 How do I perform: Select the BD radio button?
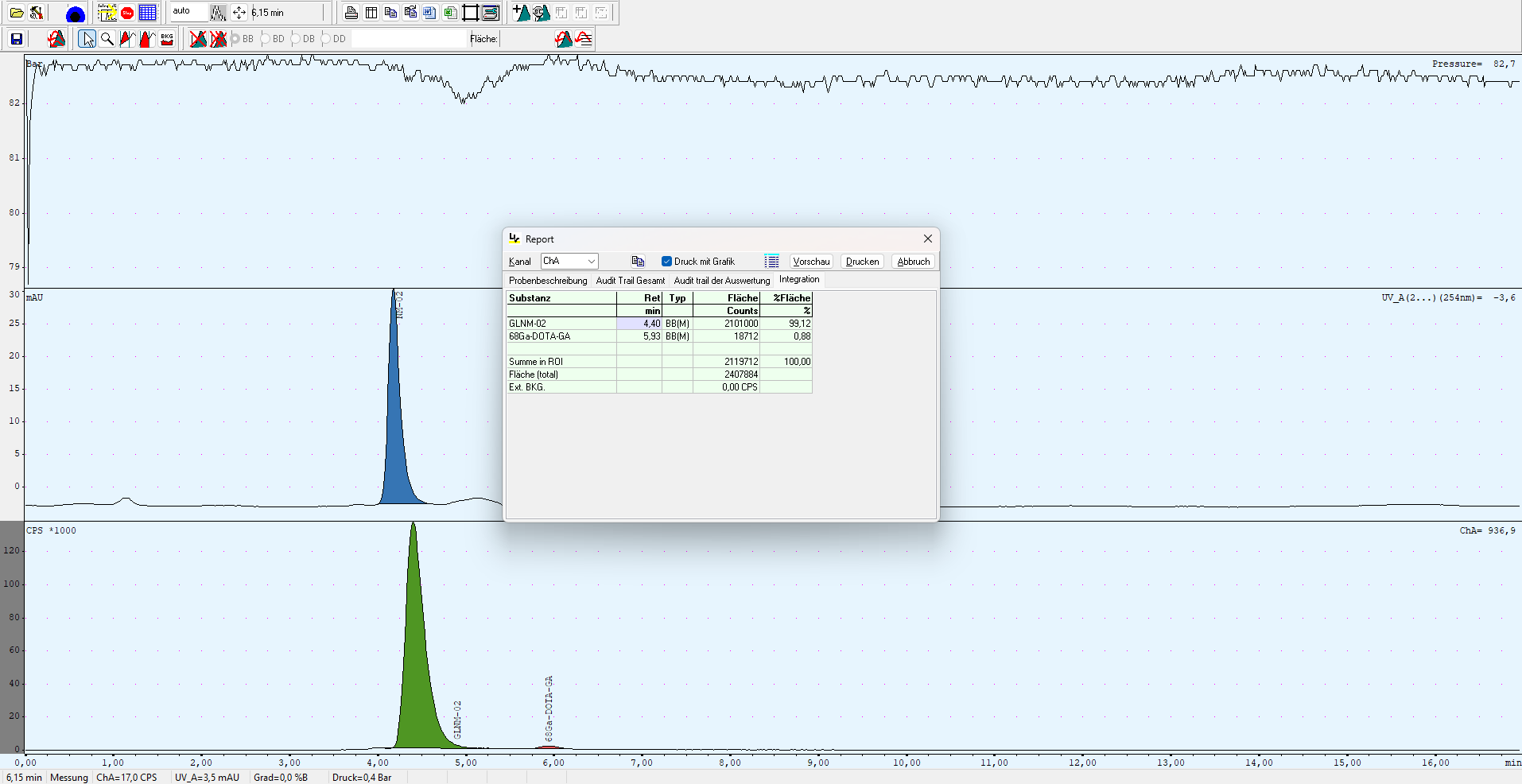(266, 39)
